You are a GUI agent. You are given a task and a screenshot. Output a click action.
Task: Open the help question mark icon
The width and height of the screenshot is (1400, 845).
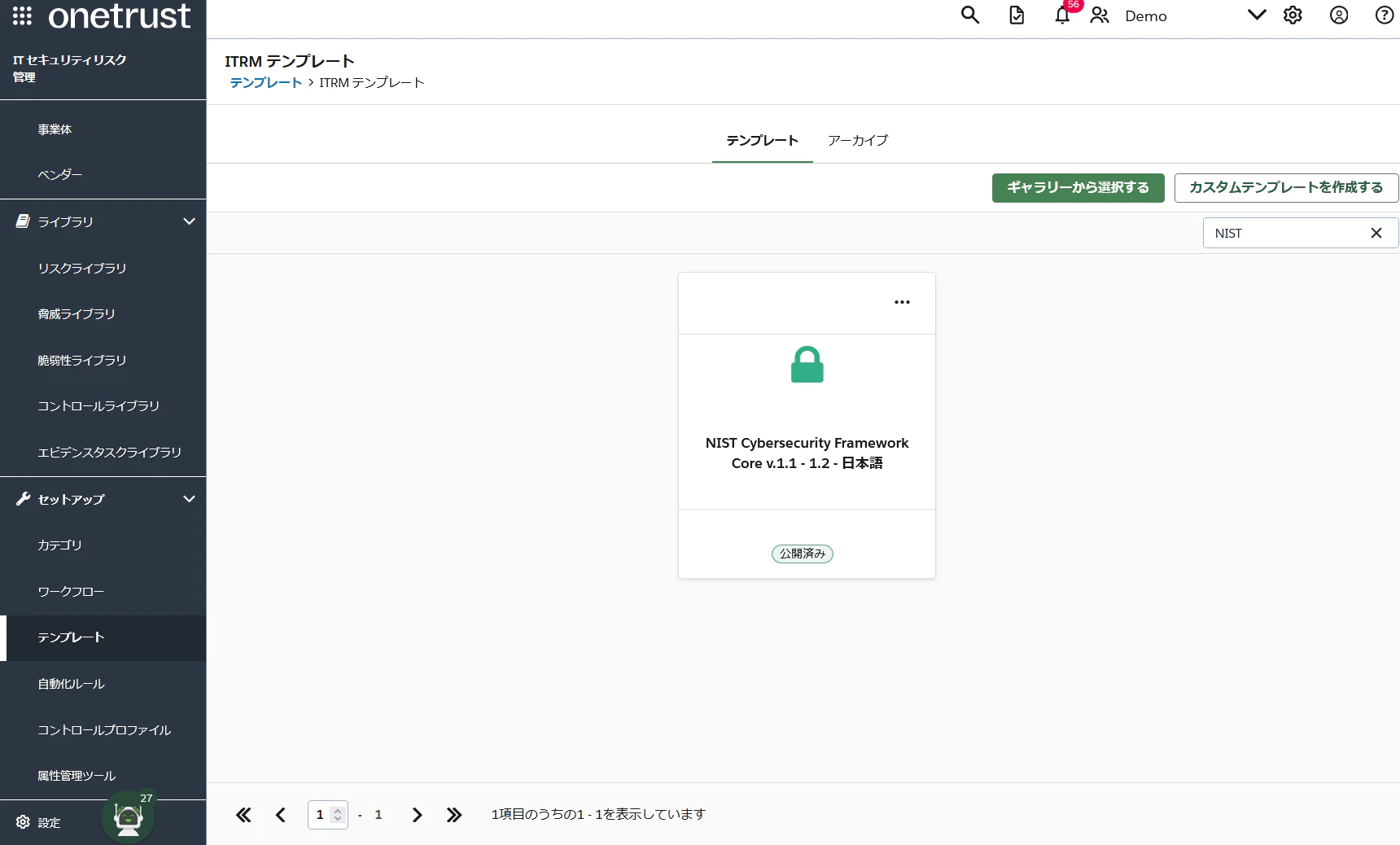(x=1385, y=15)
